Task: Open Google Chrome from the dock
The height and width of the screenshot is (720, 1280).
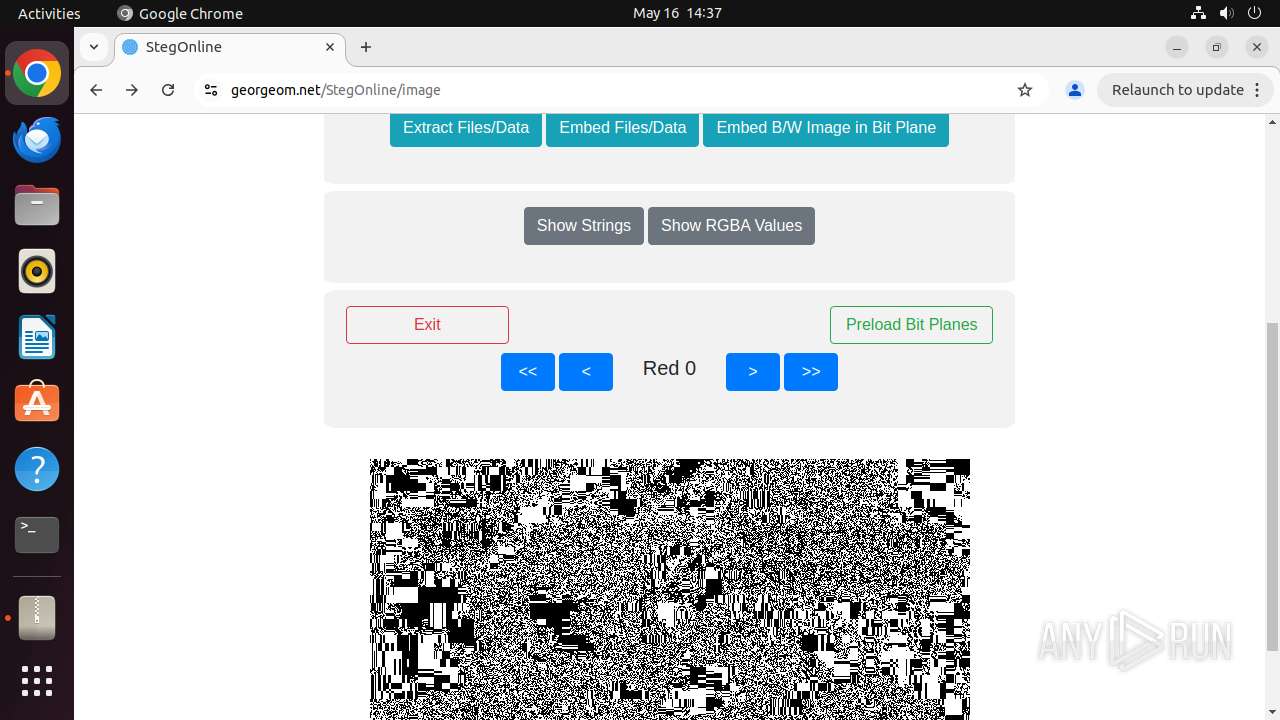Action: [37, 74]
